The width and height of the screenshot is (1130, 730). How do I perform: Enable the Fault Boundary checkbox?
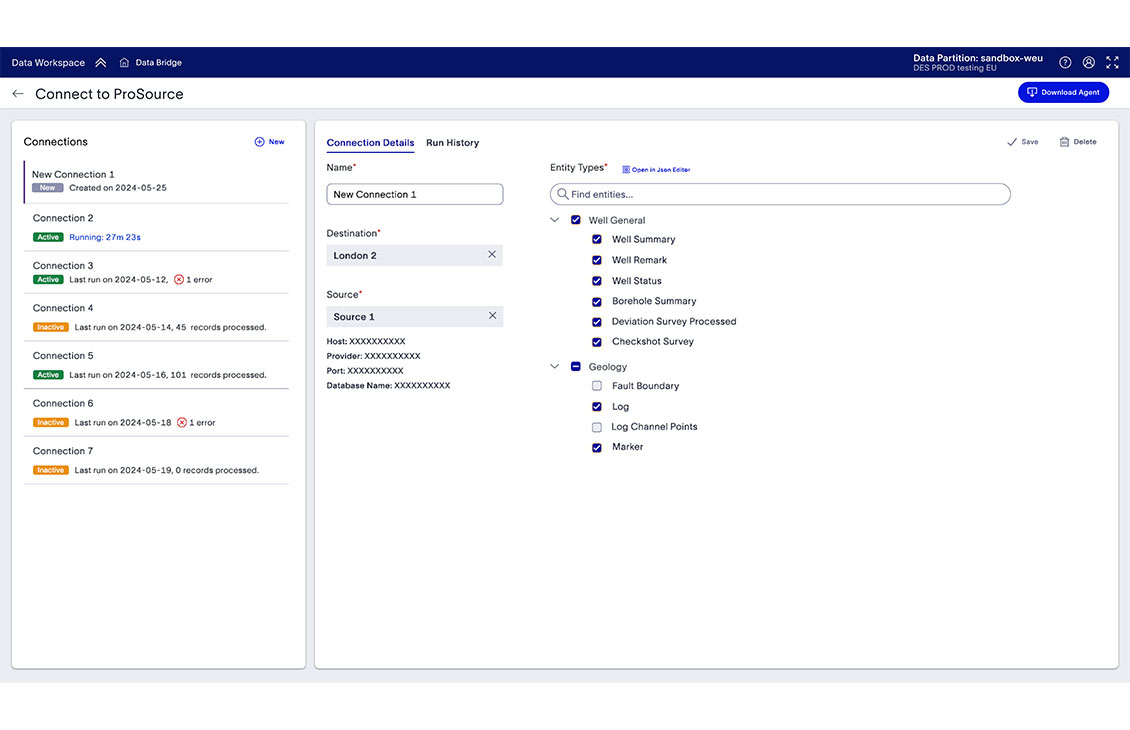coord(597,386)
